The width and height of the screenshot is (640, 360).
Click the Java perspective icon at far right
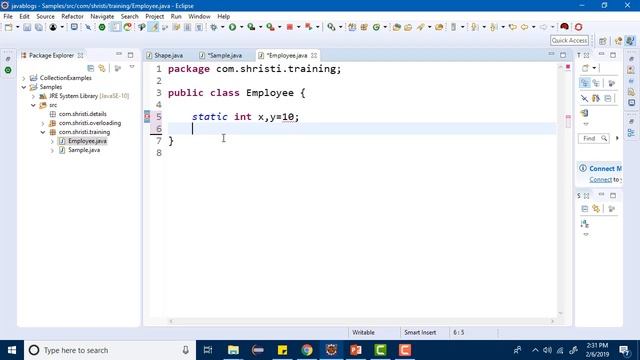click(x=630, y=41)
